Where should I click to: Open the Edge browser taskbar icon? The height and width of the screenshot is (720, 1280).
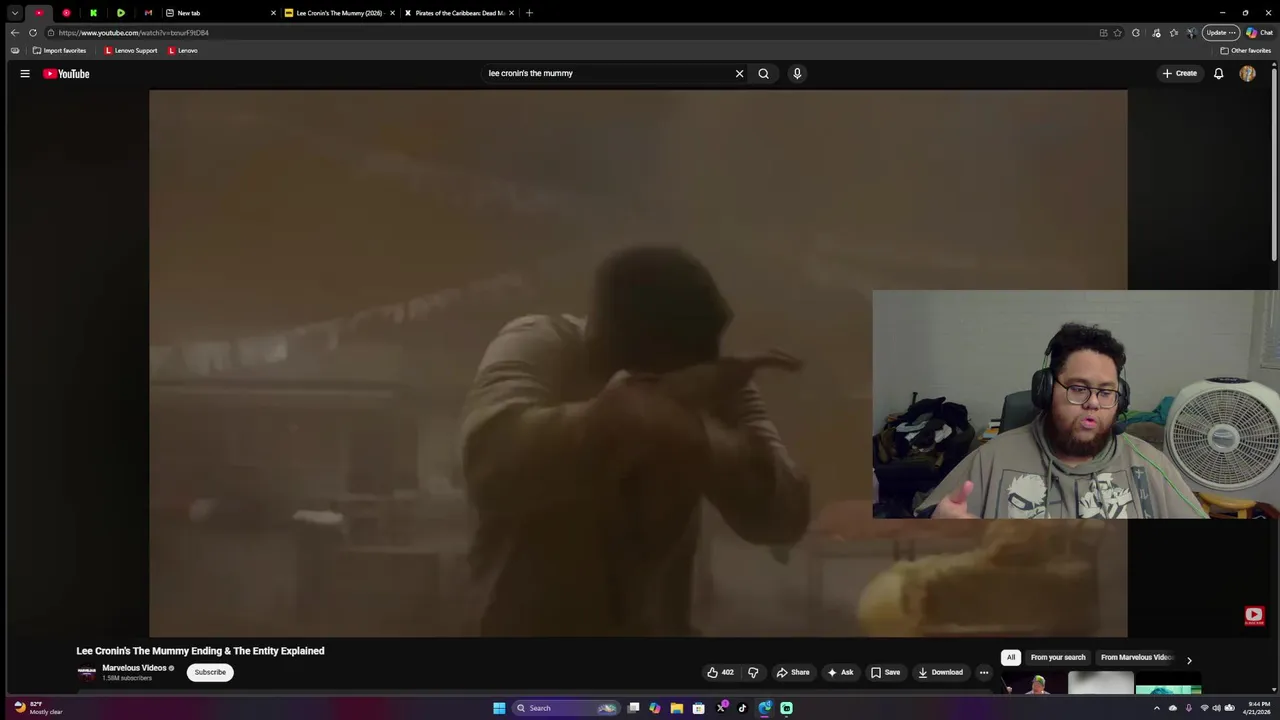tap(765, 708)
